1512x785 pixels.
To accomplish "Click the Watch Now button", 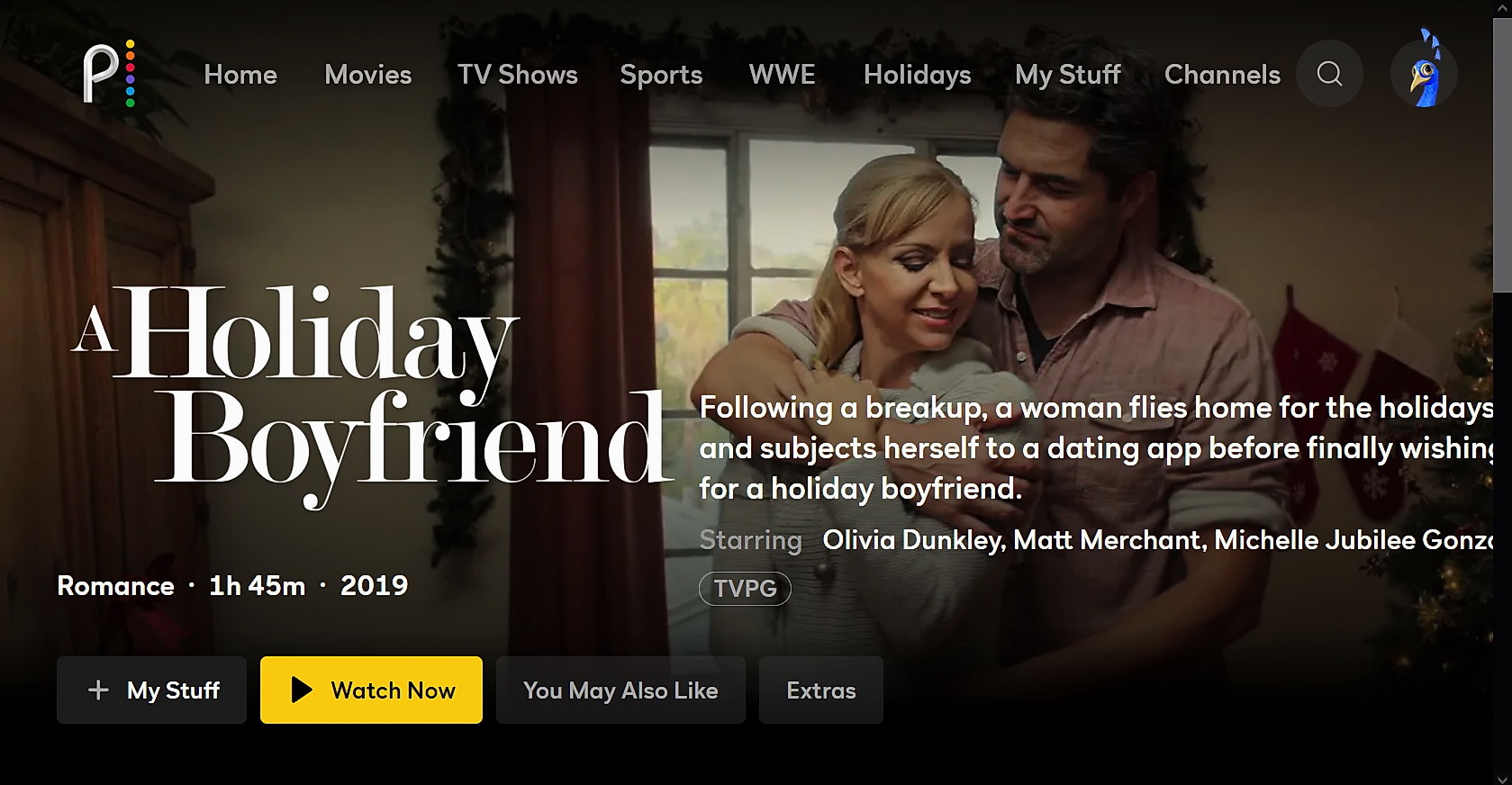I will click(371, 690).
